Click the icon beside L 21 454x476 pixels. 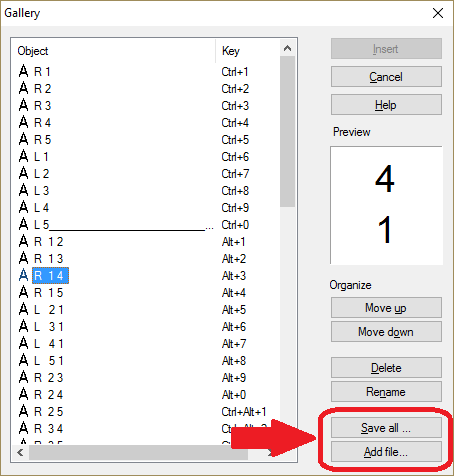coord(23,309)
